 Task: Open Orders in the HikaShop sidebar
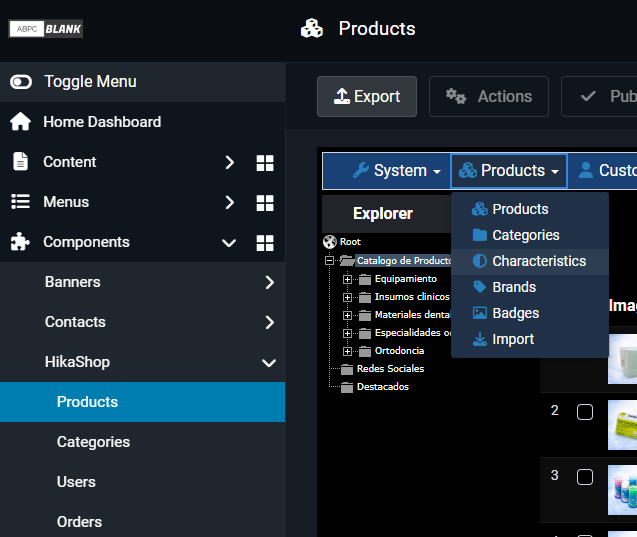79,522
